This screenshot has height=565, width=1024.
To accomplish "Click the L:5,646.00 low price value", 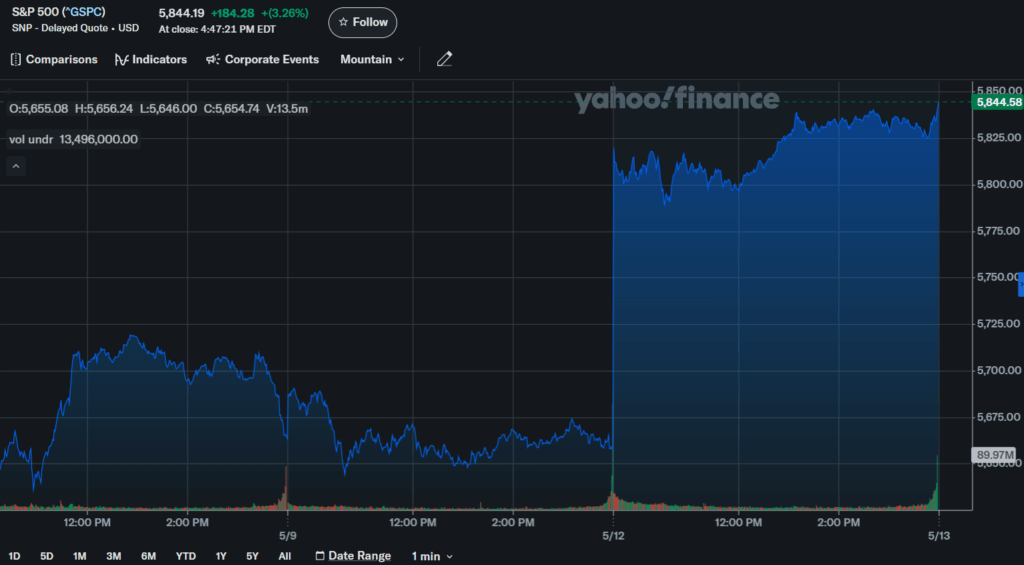I will click(168, 108).
